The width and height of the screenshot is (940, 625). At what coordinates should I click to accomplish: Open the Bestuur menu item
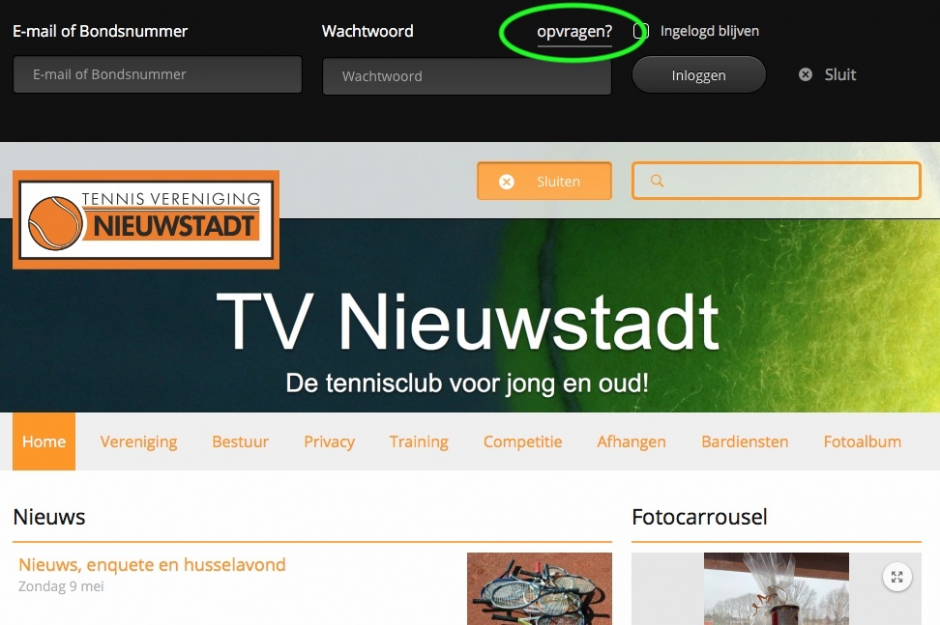[x=240, y=441]
